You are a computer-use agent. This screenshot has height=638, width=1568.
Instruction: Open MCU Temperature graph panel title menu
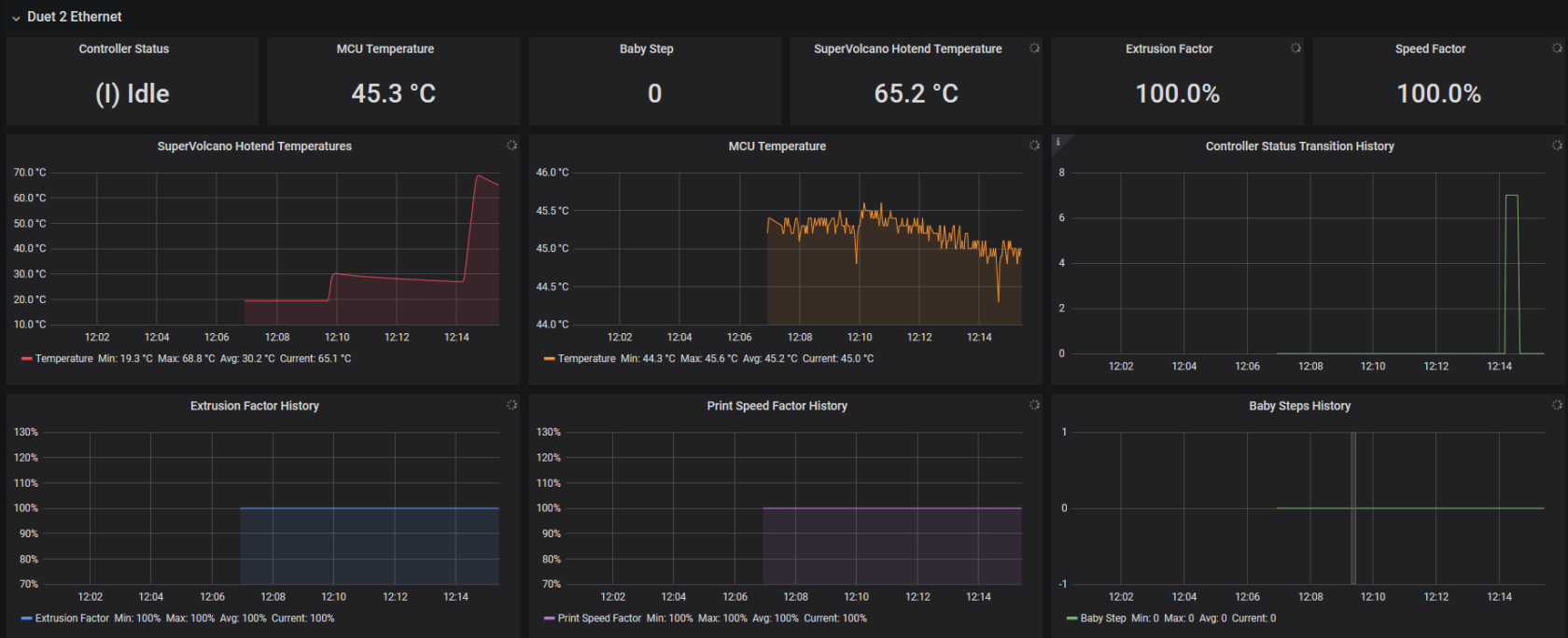point(777,146)
